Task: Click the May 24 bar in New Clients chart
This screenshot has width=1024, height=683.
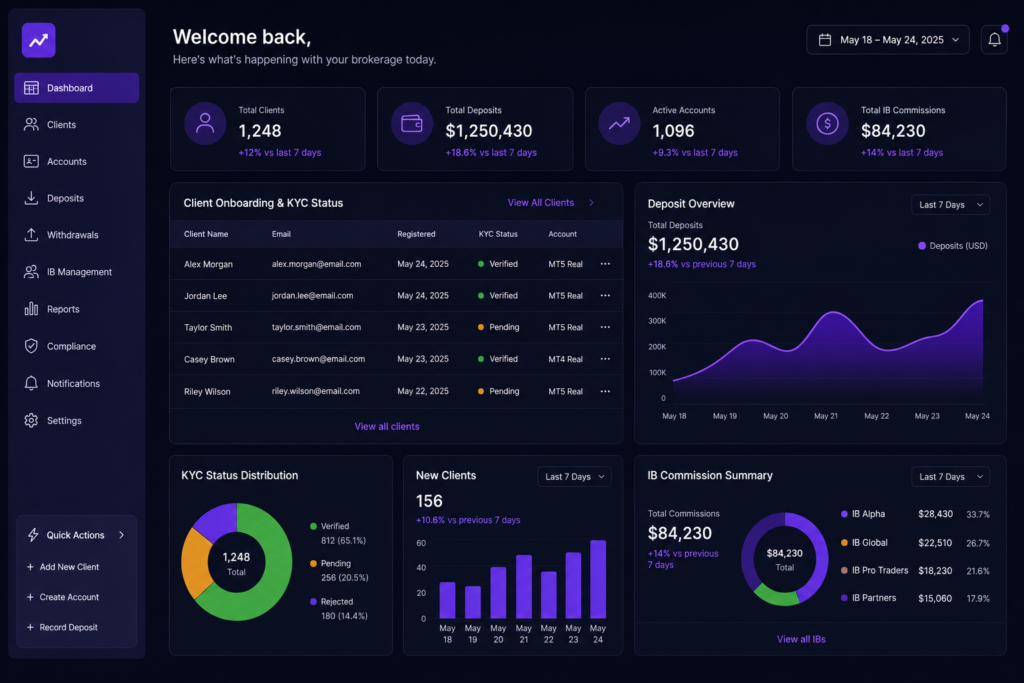Action: pyautogui.click(x=598, y=579)
